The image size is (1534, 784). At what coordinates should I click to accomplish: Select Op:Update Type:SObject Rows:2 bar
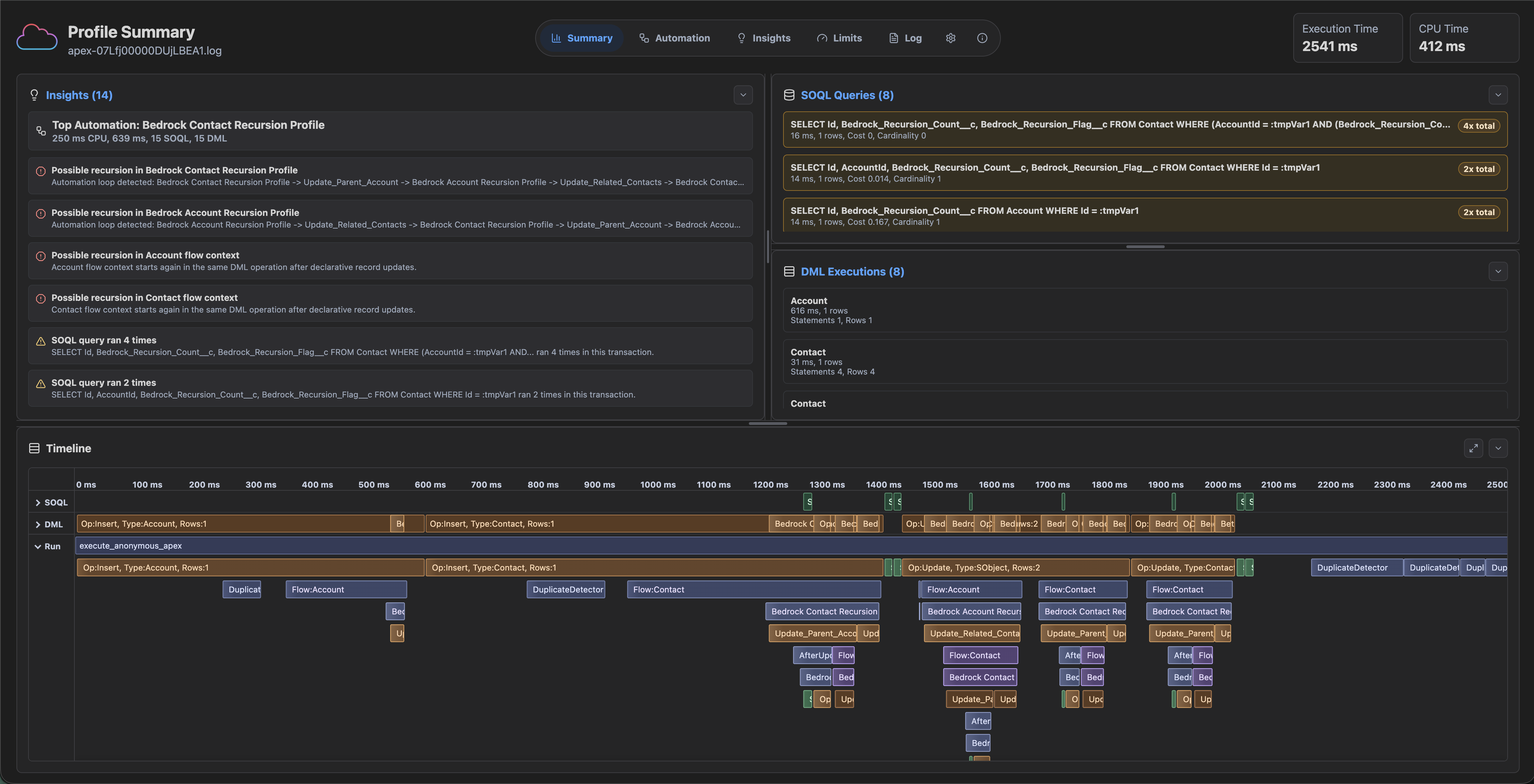1015,567
